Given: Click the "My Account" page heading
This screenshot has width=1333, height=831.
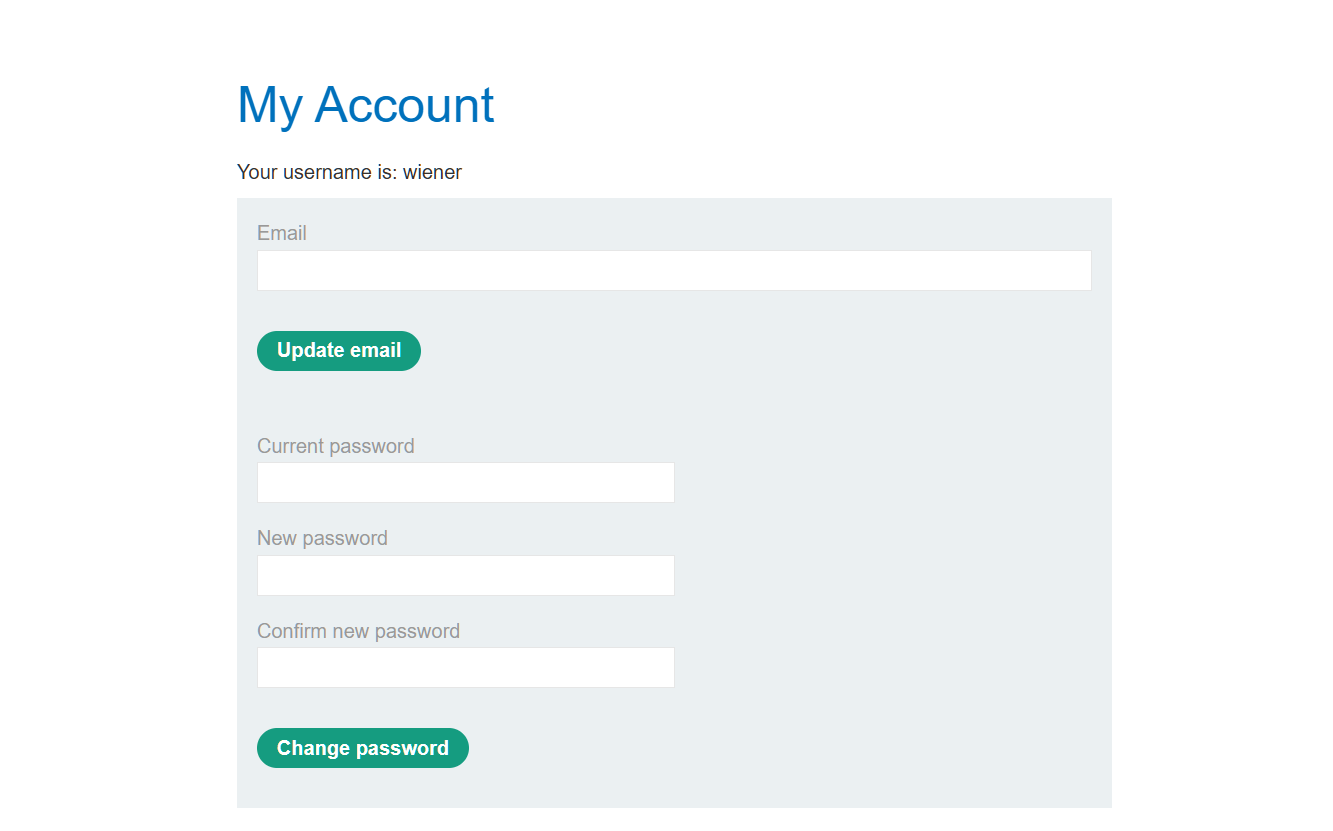Looking at the screenshot, I should 365,105.
